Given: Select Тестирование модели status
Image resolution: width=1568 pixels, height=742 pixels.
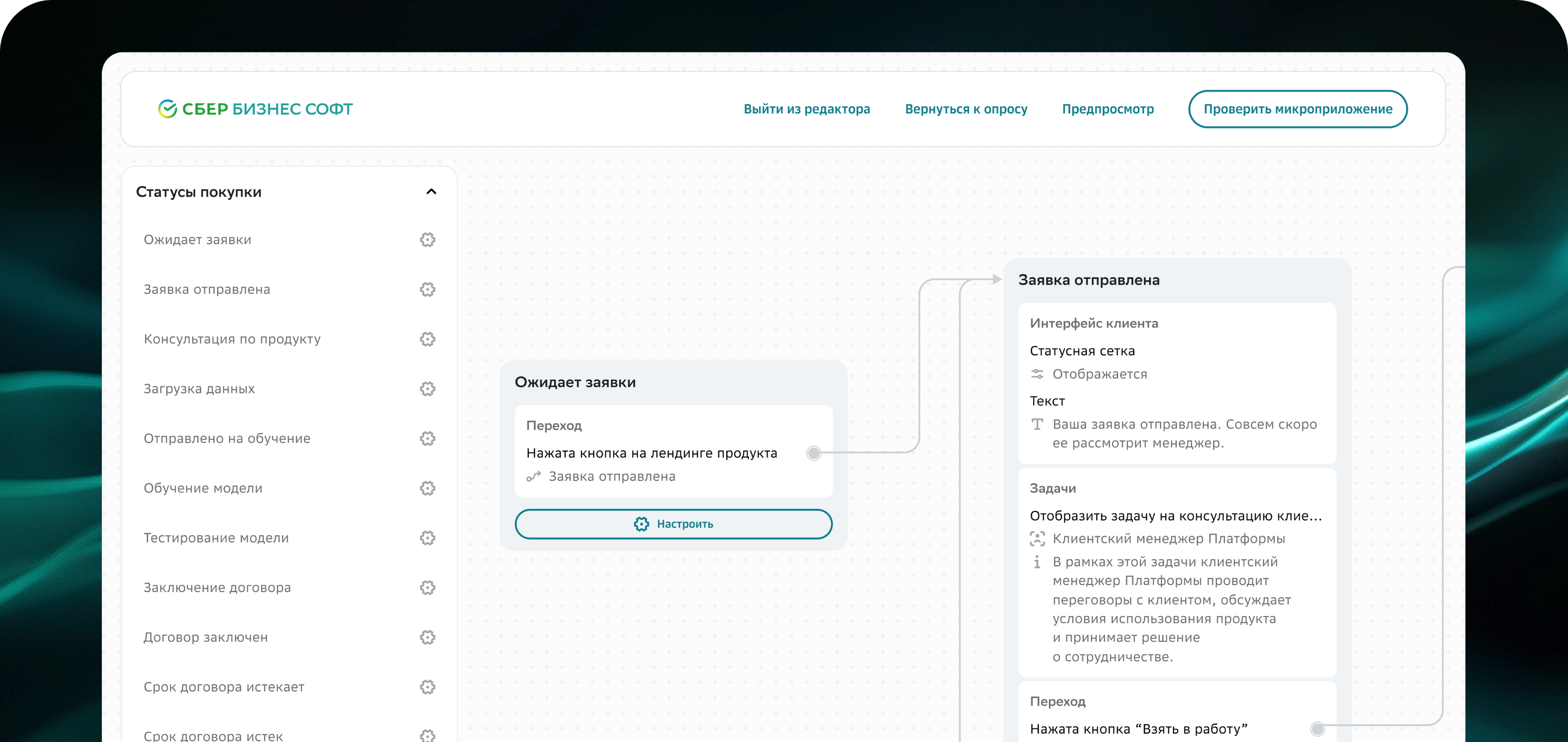Looking at the screenshot, I should coord(216,538).
